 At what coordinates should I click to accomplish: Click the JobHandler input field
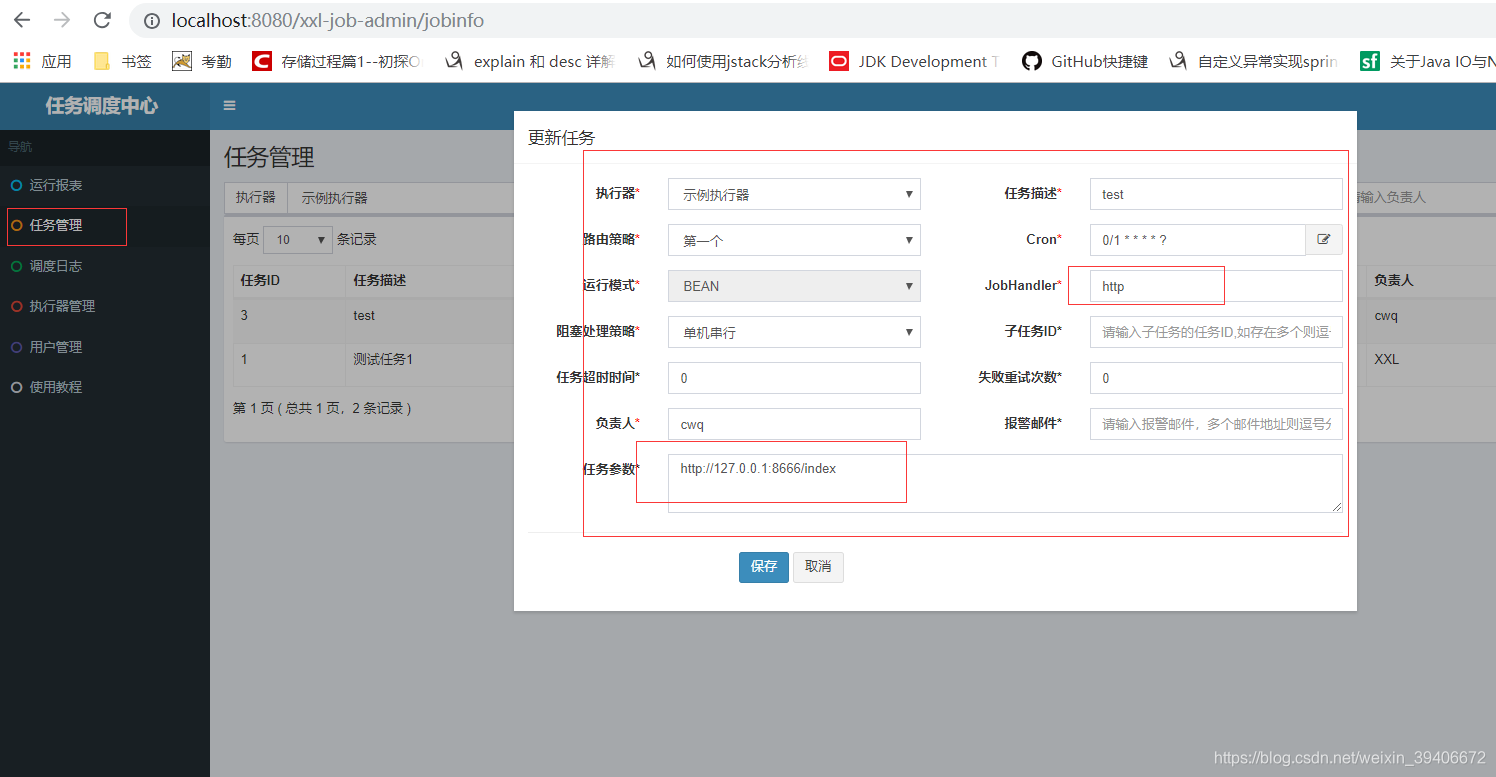coord(1216,286)
